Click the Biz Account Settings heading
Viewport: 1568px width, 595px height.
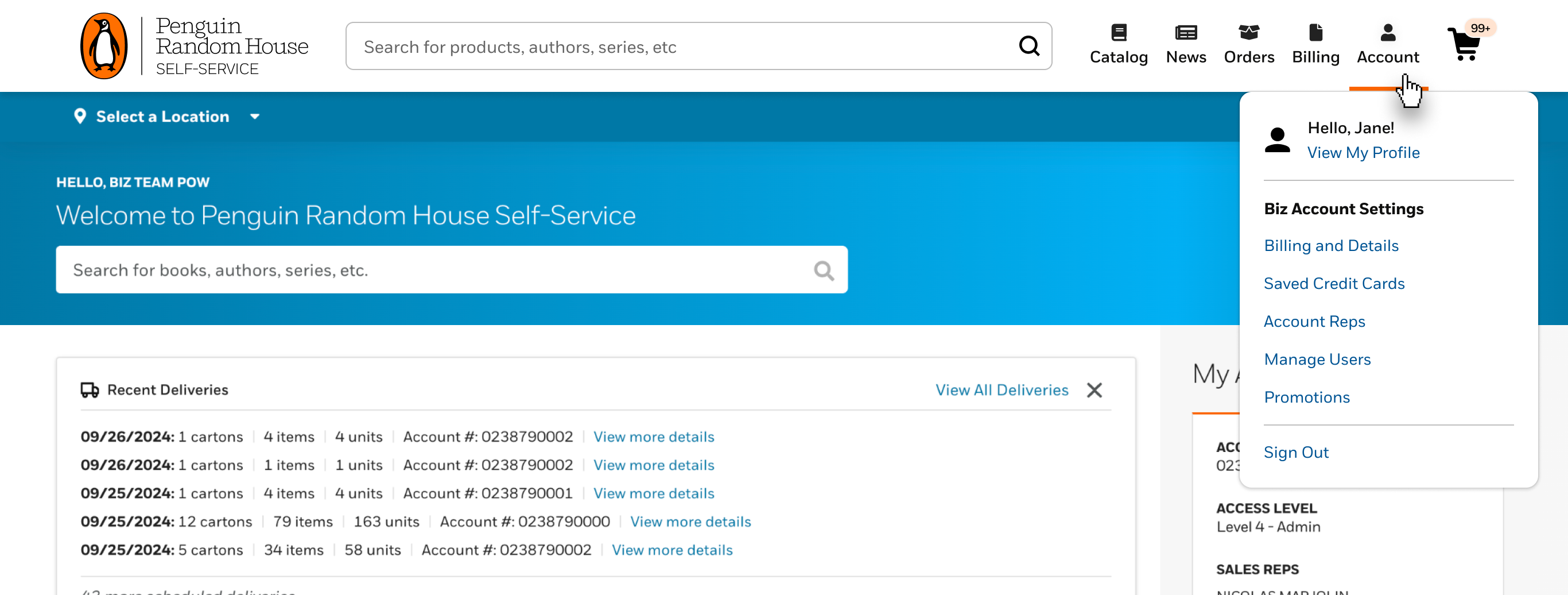pos(1343,209)
